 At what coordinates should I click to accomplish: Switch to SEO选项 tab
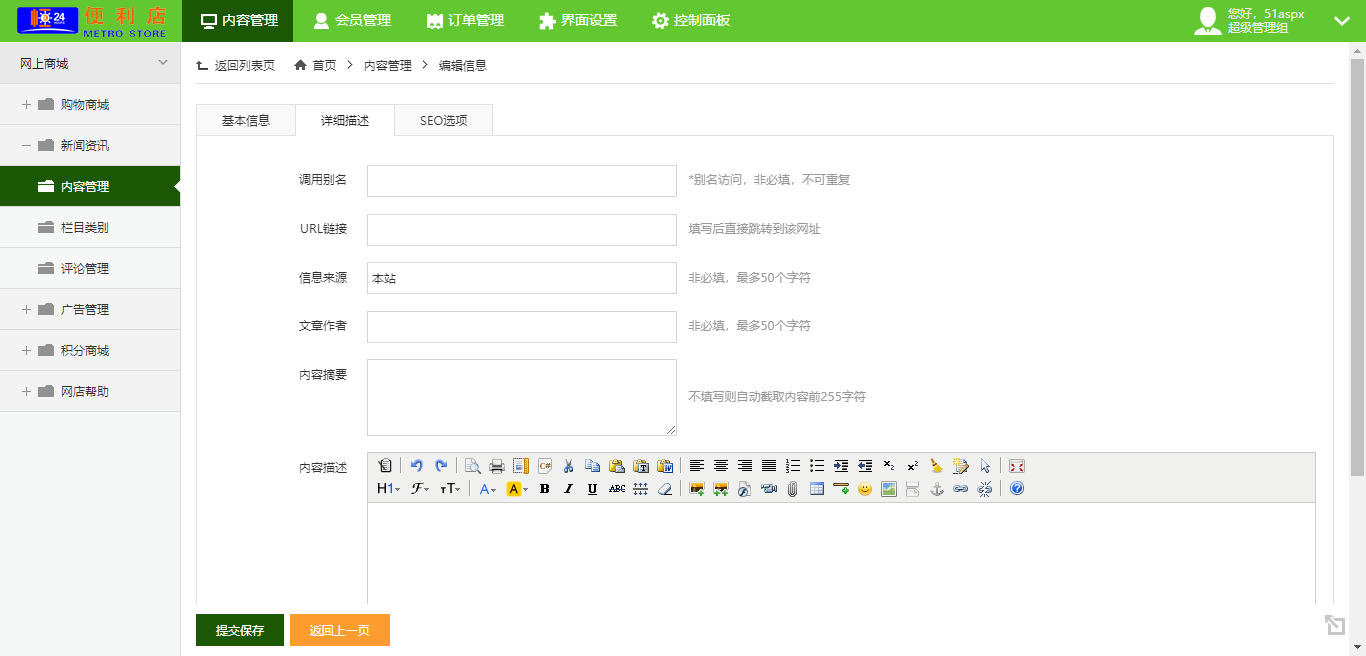[x=443, y=120]
